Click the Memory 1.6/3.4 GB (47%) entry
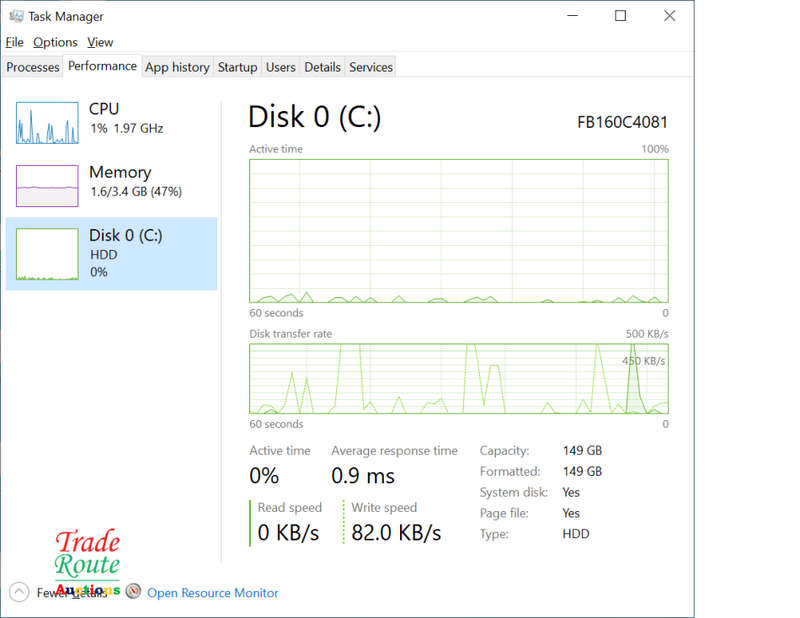The height and width of the screenshot is (618, 800). click(x=111, y=186)
